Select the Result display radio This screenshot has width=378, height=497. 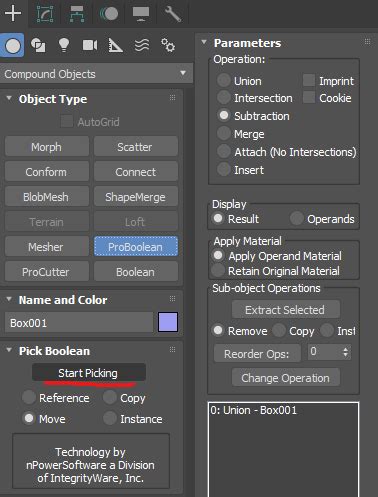pyautogui.click(x=218, y=218)
